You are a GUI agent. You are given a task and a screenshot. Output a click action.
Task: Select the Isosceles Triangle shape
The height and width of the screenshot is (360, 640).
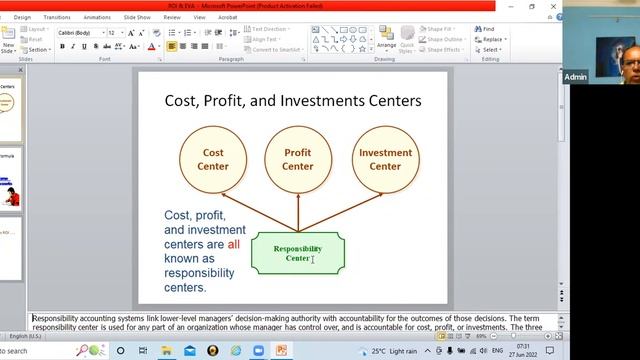point(316,39)
